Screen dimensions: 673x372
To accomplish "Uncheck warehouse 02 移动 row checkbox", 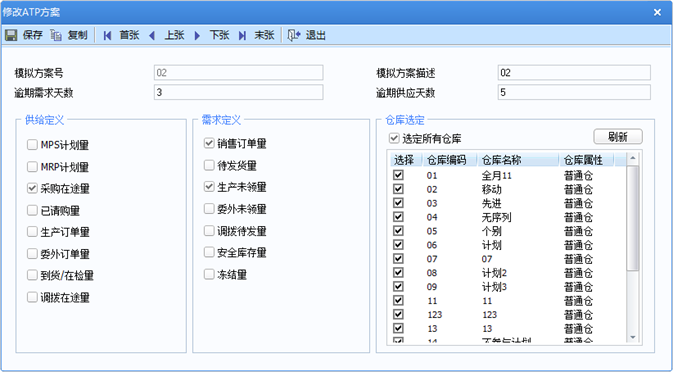I will click(398, 189).
